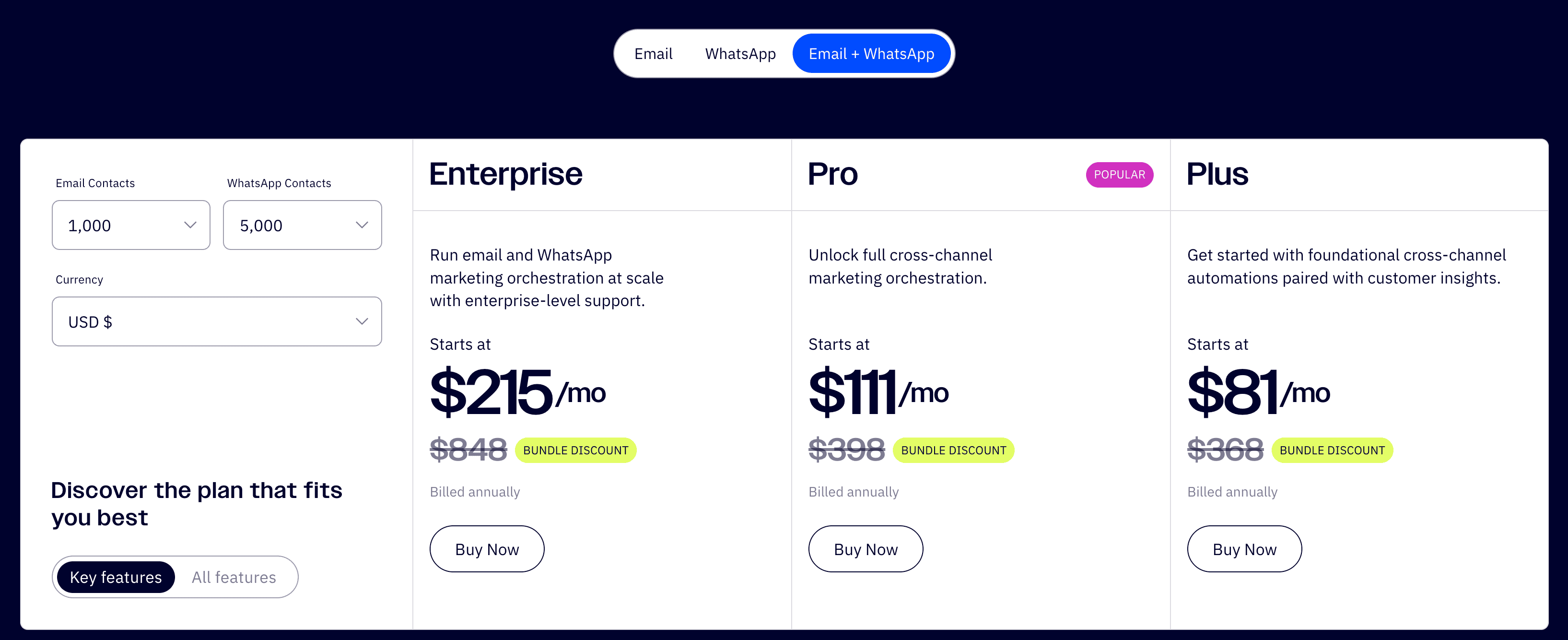Click the POPULAR badge on Pro

(1119, 175)
